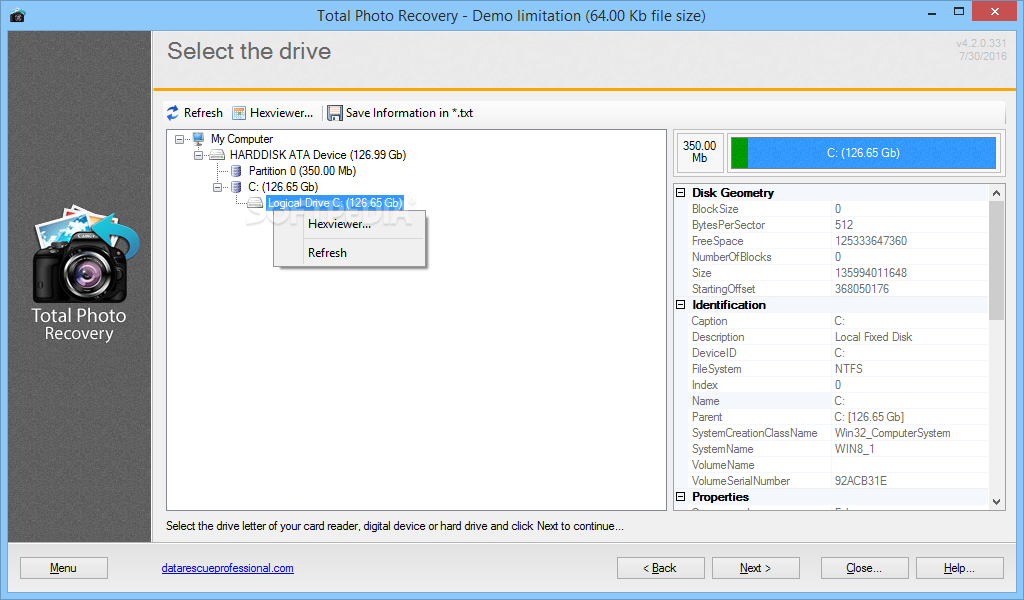1024x600 pixels.
Task: Select the green 350.00 Mb partition segment
Action: [x=739, y=153]
